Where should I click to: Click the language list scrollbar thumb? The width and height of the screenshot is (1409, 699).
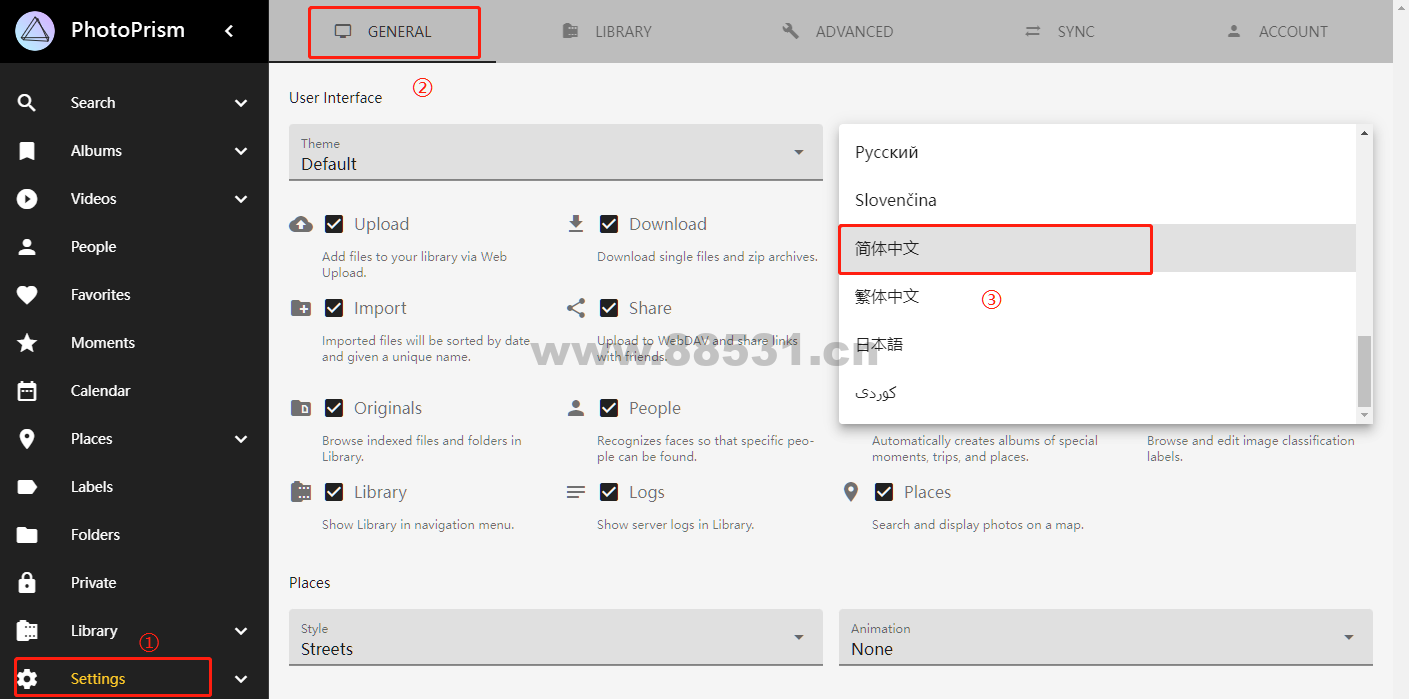click(x=1364, y=369)
